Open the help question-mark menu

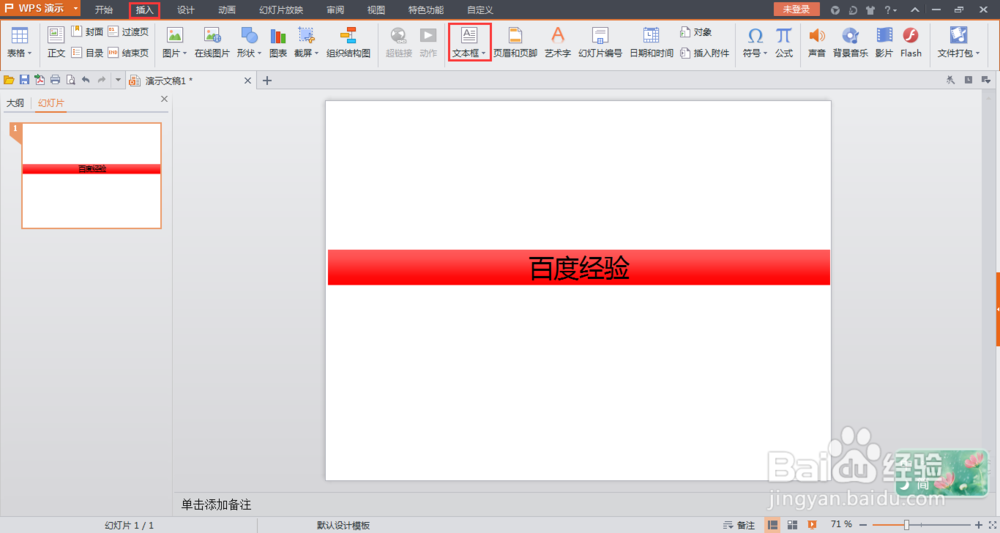890,10
